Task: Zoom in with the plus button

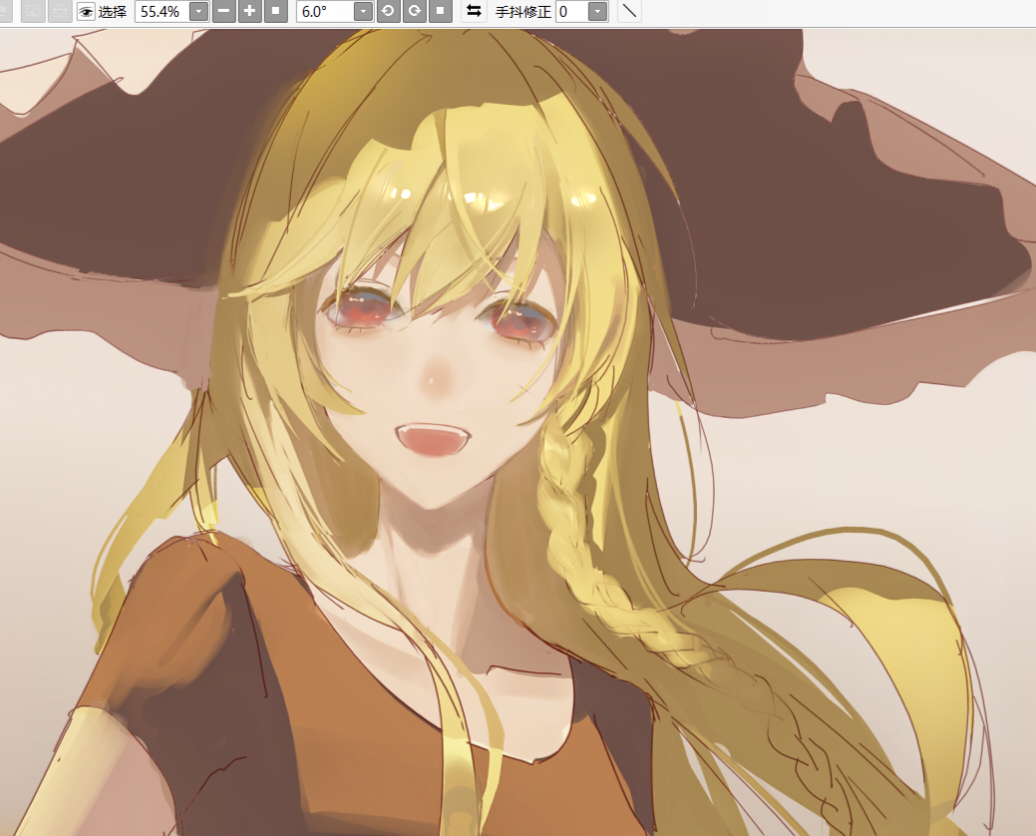Action: [249, 12]
